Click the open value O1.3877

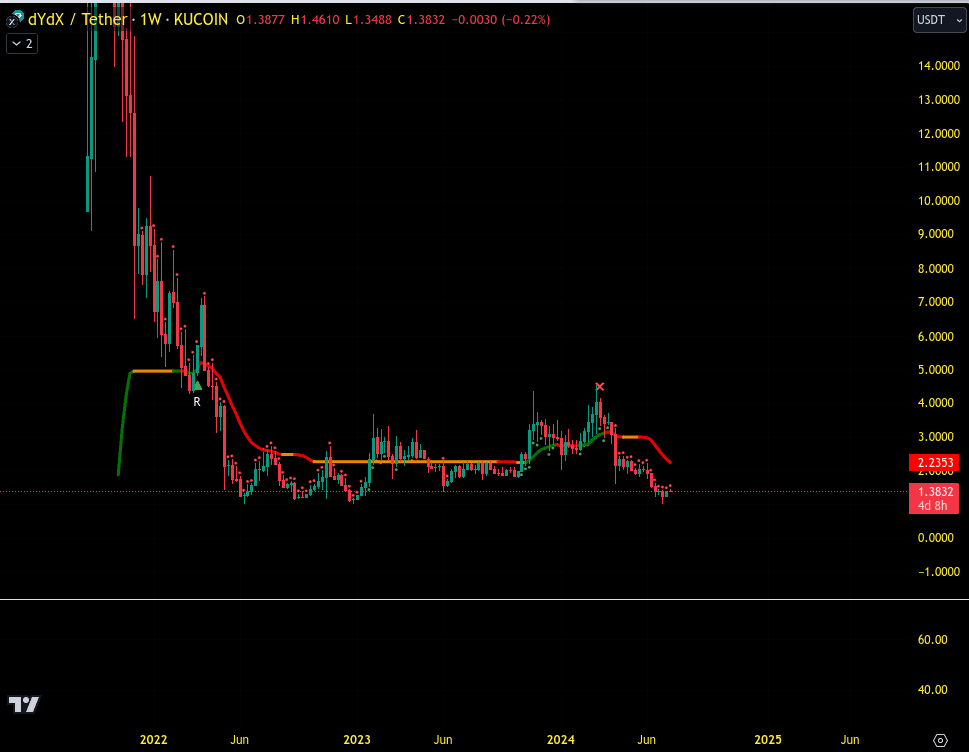pyautogui.click(x=261, y=20)
